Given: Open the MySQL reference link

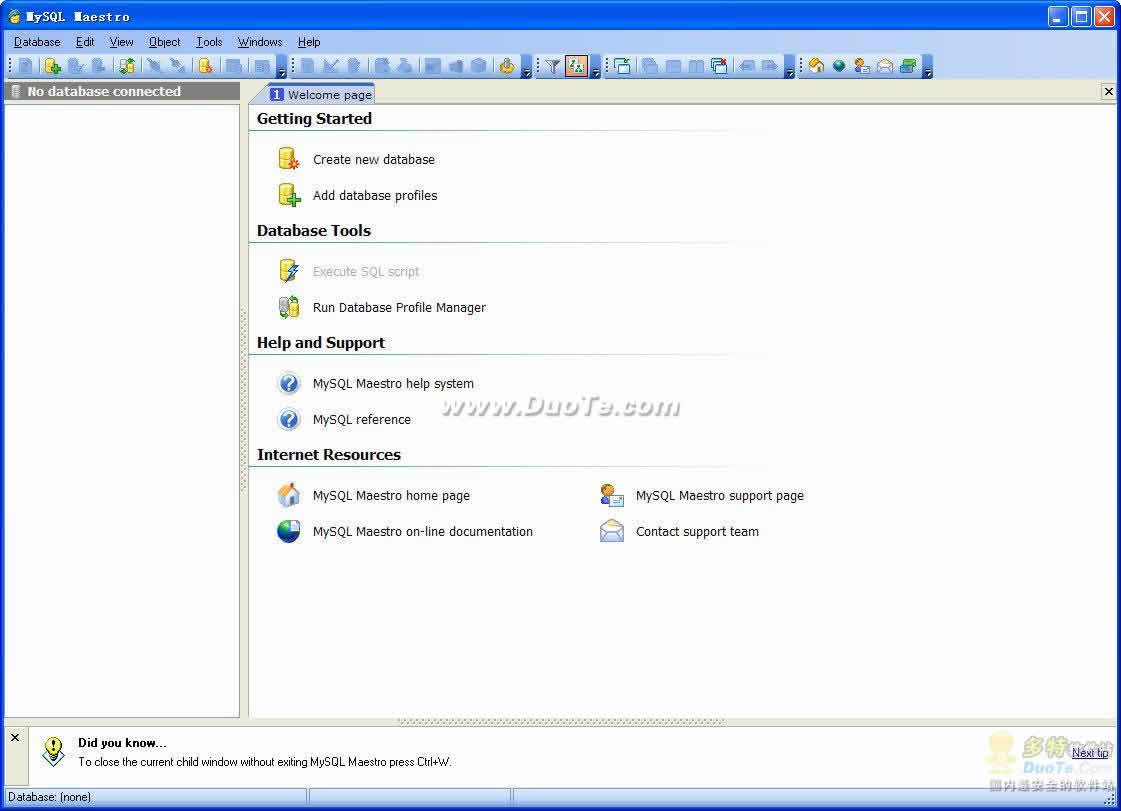Looking at the screenshot, I should [362, 419].
